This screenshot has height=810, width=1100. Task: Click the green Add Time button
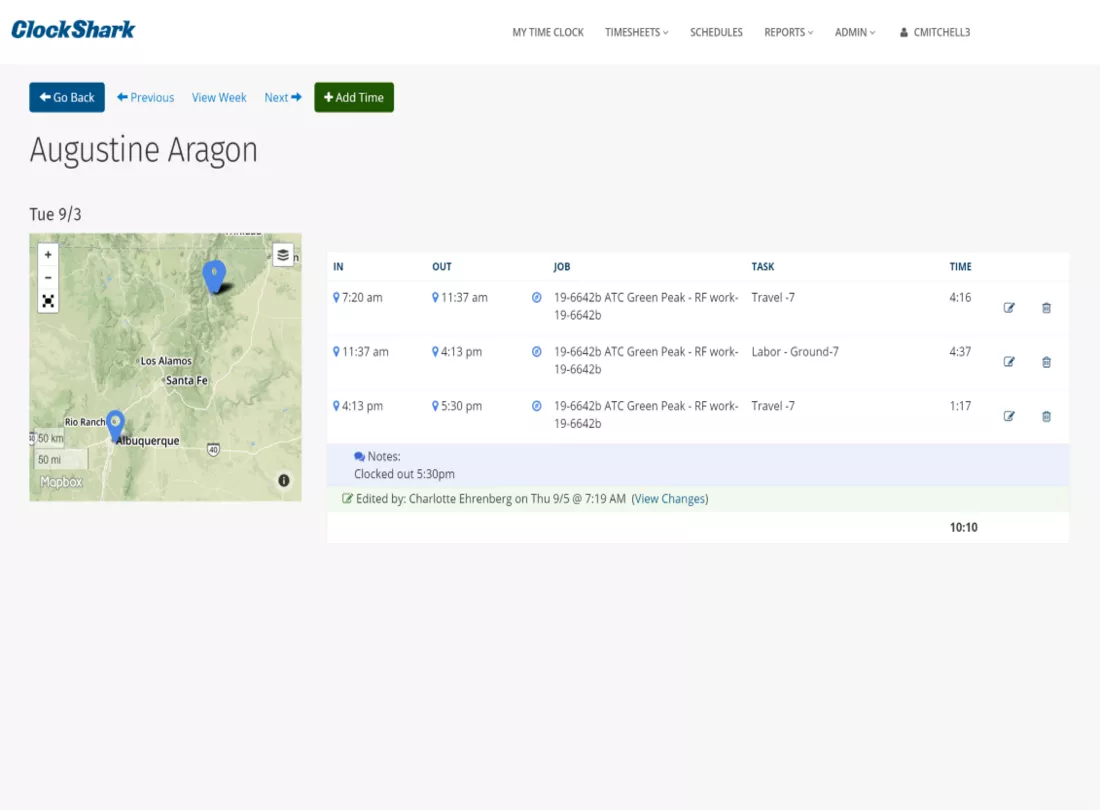(354, 97)
